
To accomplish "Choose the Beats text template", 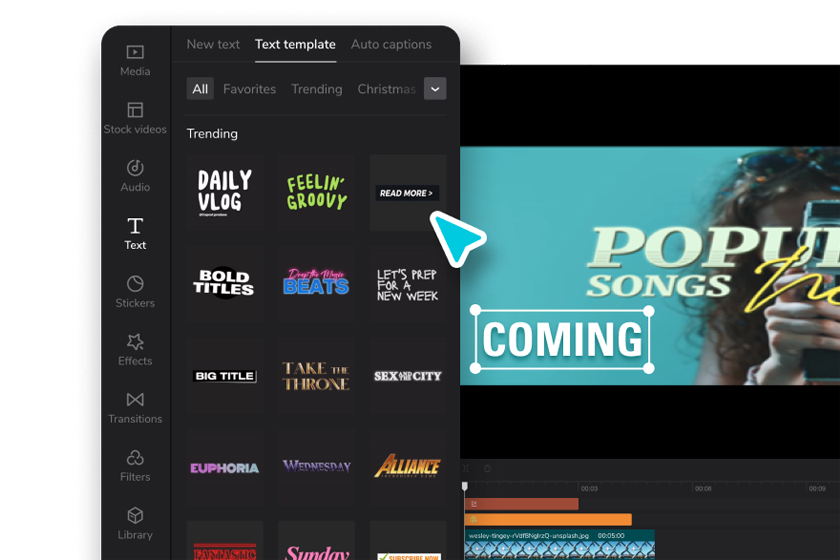I will (316, 284).
